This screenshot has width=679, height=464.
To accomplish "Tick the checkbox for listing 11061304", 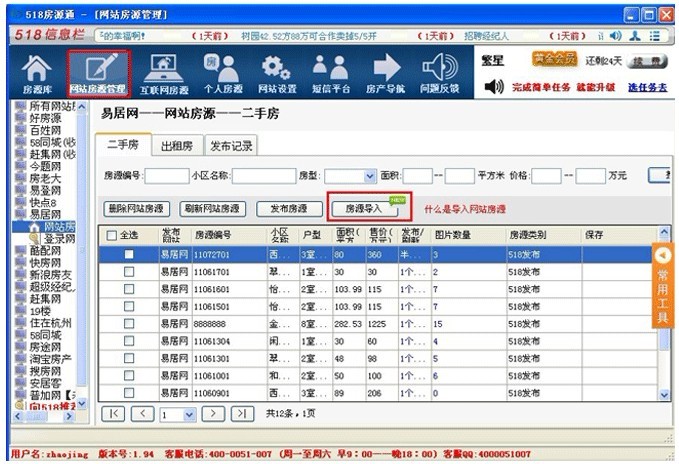I will coord(129,341).
